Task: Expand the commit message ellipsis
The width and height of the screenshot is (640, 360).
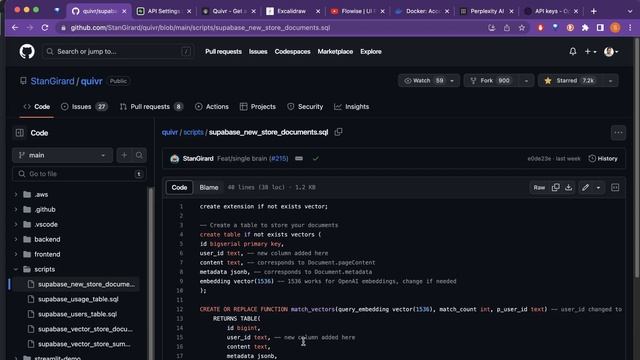Action: (x=299, y=158)
